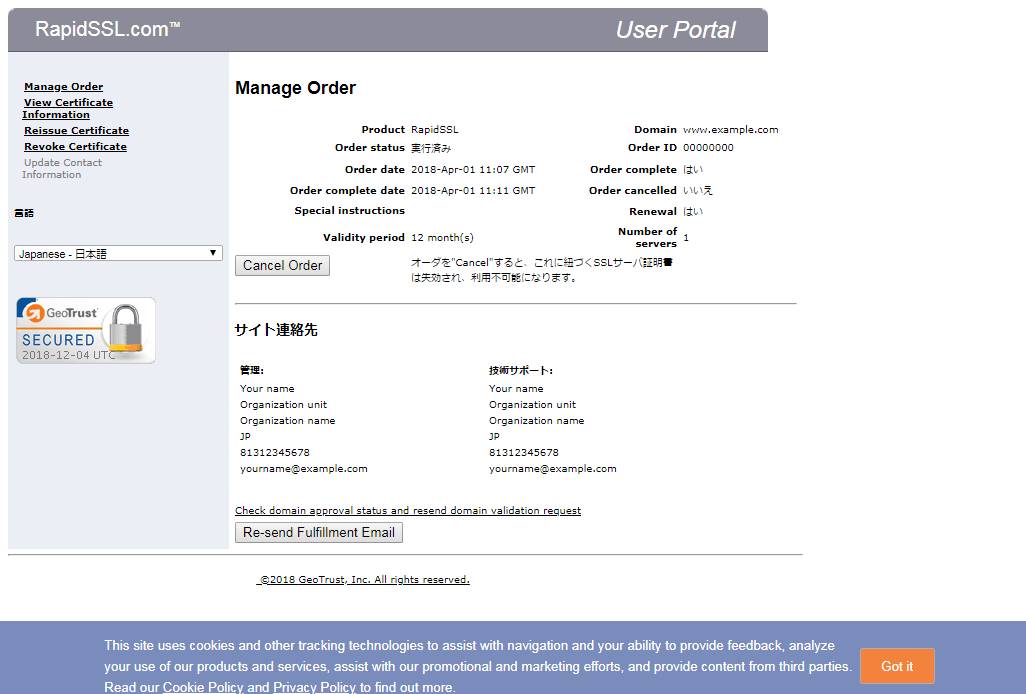Click the Cancel warning text about SSLサーバ証明書

542,270
